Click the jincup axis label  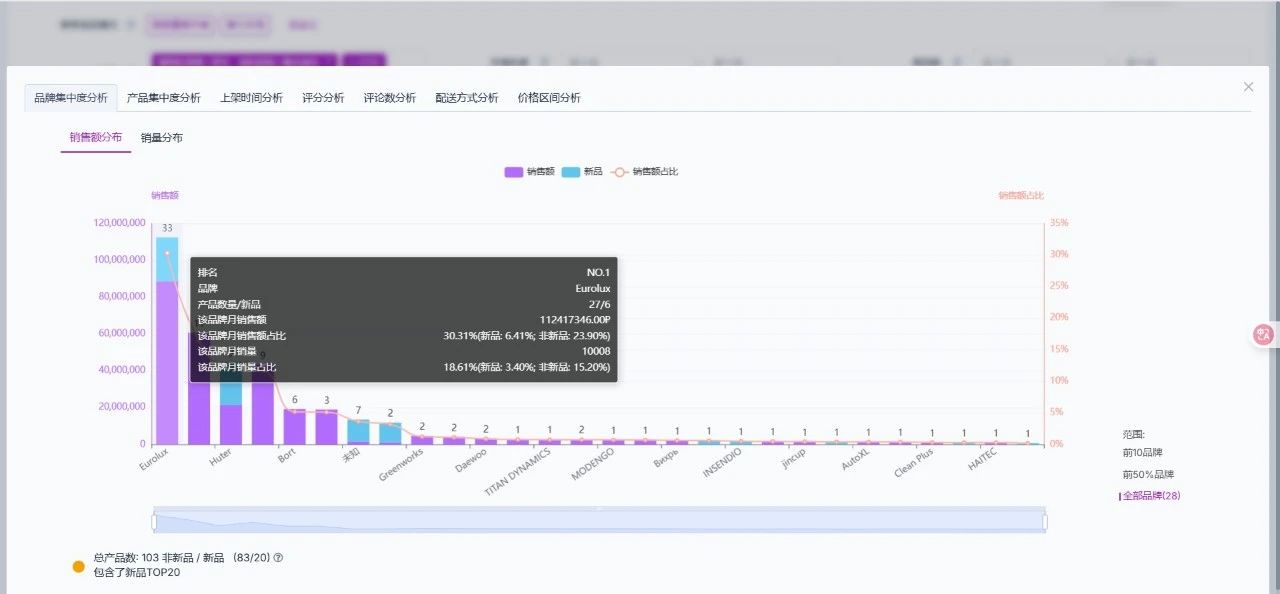click(794, 460)
